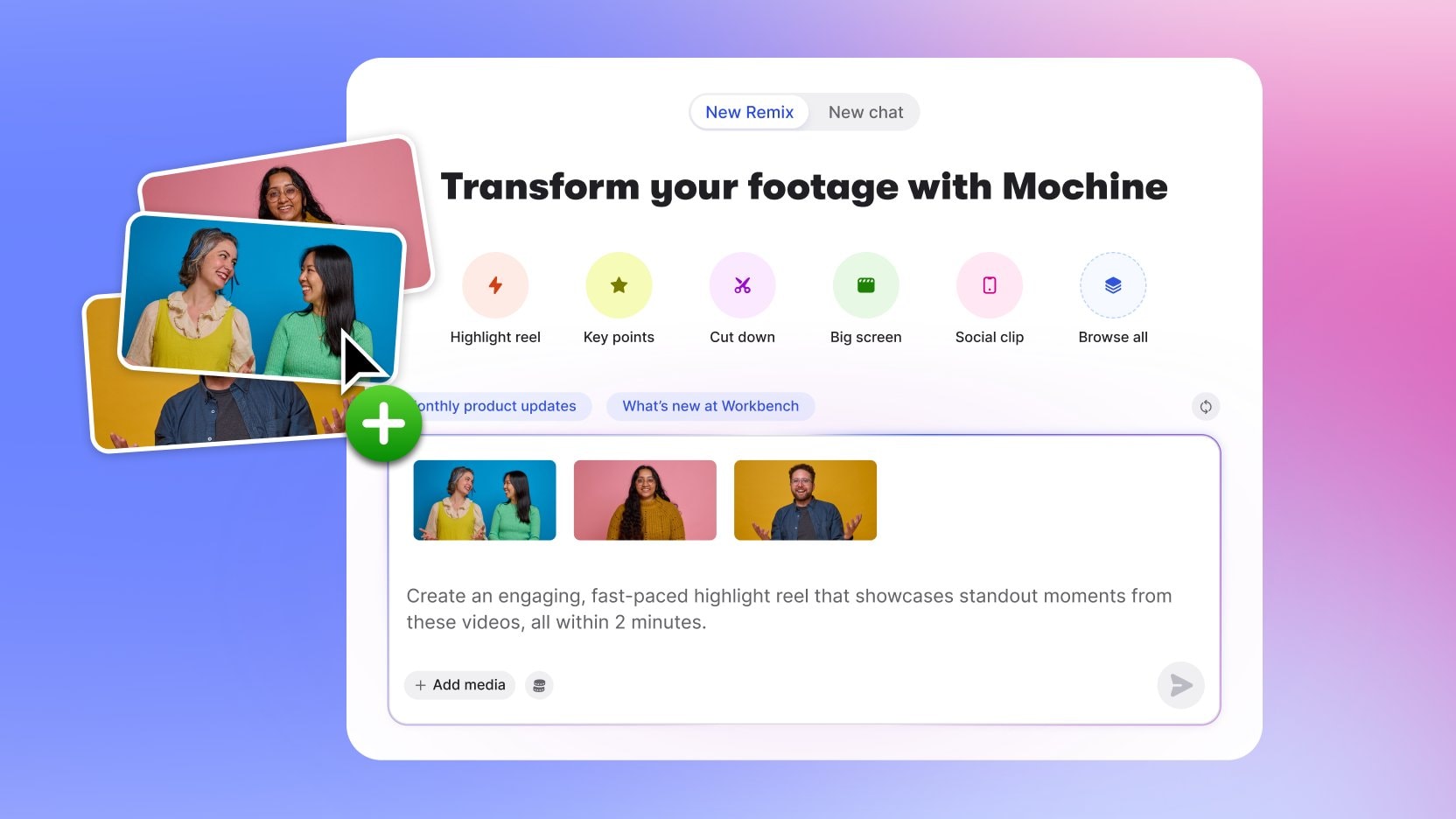Click the Big screen label
The width and height of the screenshot is (1456, 819).
point(865,337)
